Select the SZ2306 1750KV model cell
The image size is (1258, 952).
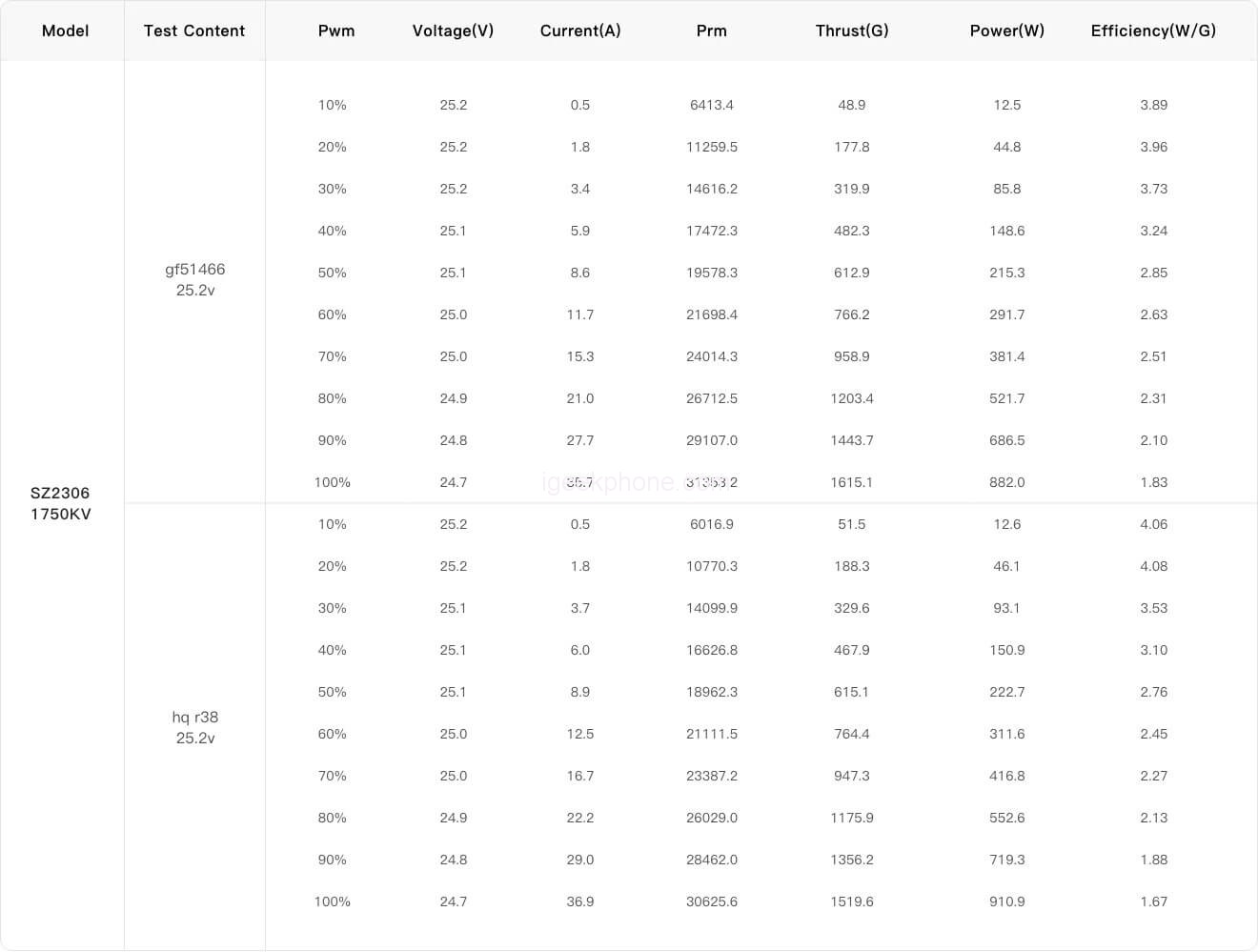pos(60,503)
